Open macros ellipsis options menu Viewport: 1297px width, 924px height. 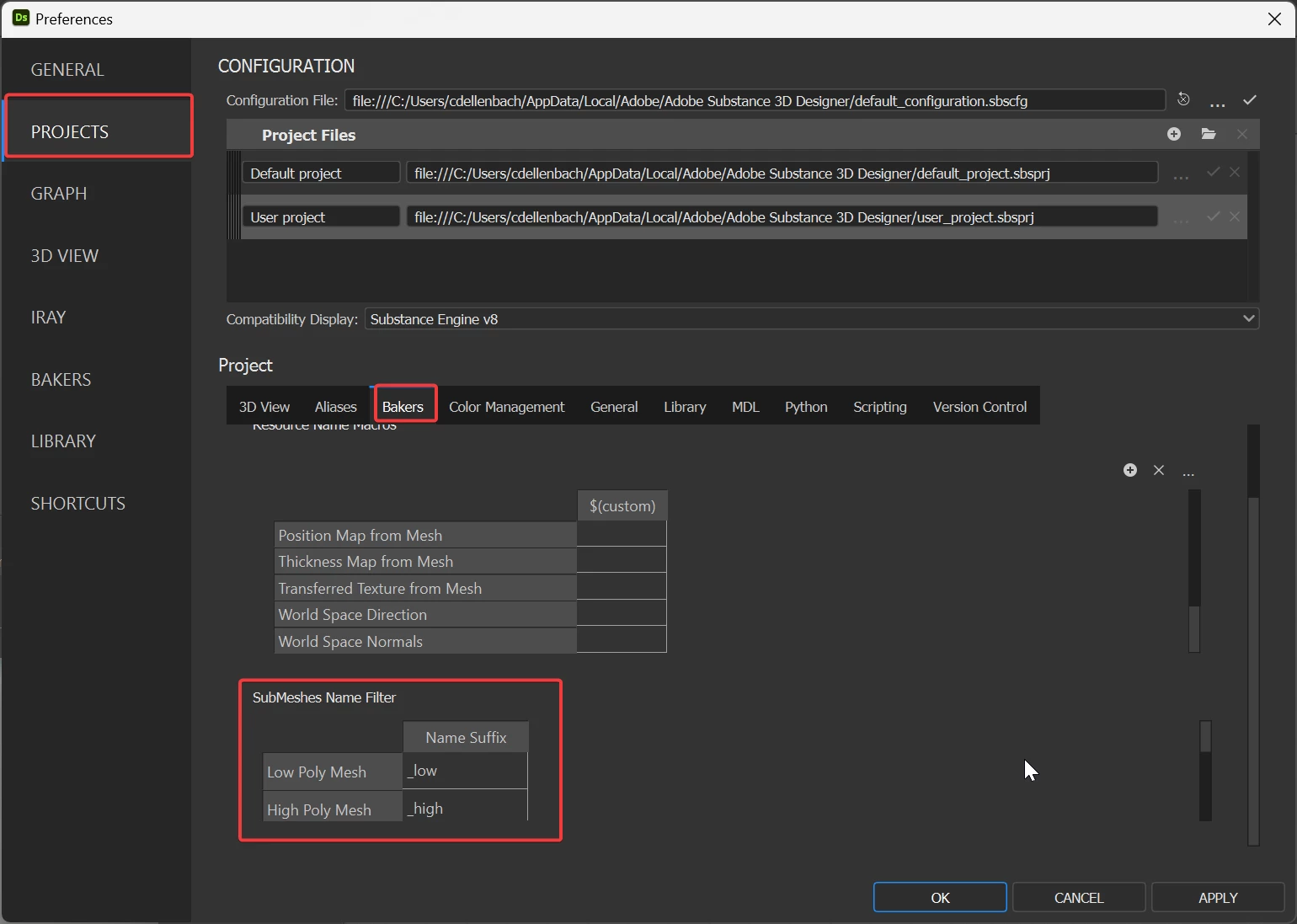pos(1188,472)
